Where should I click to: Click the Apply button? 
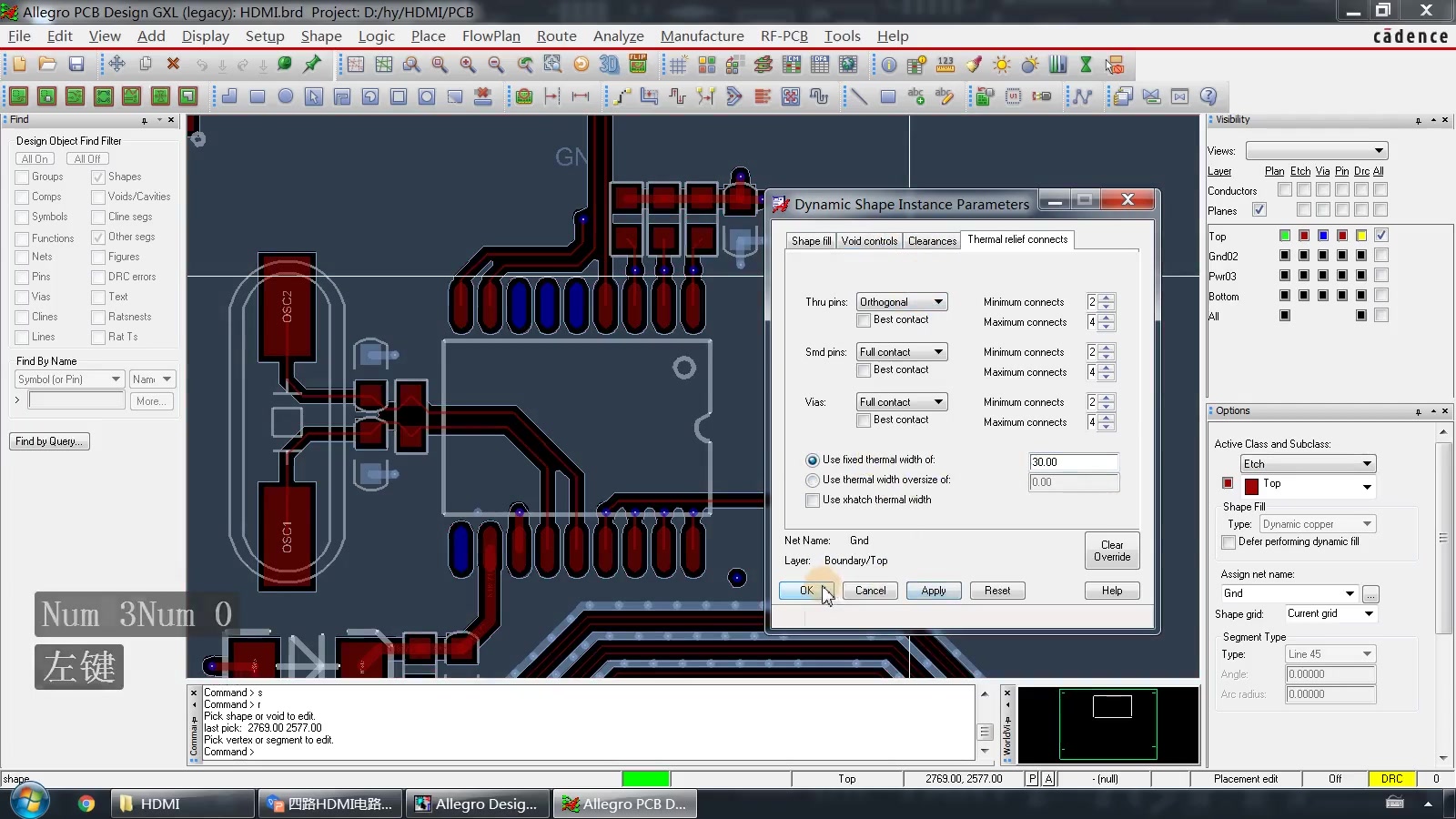pyautogui.click(x=934, y=591)
